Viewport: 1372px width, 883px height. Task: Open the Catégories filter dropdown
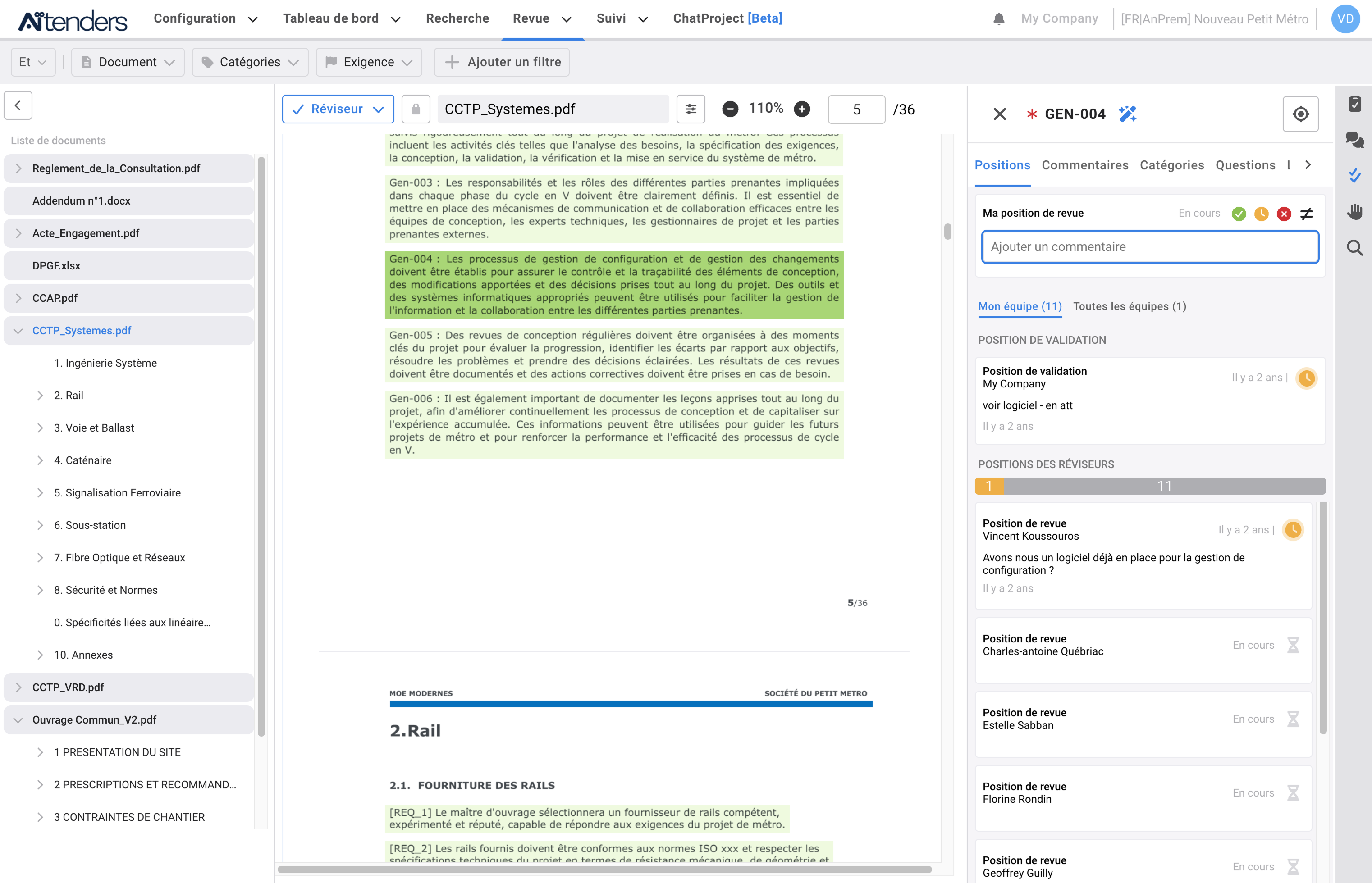point(250,62)
